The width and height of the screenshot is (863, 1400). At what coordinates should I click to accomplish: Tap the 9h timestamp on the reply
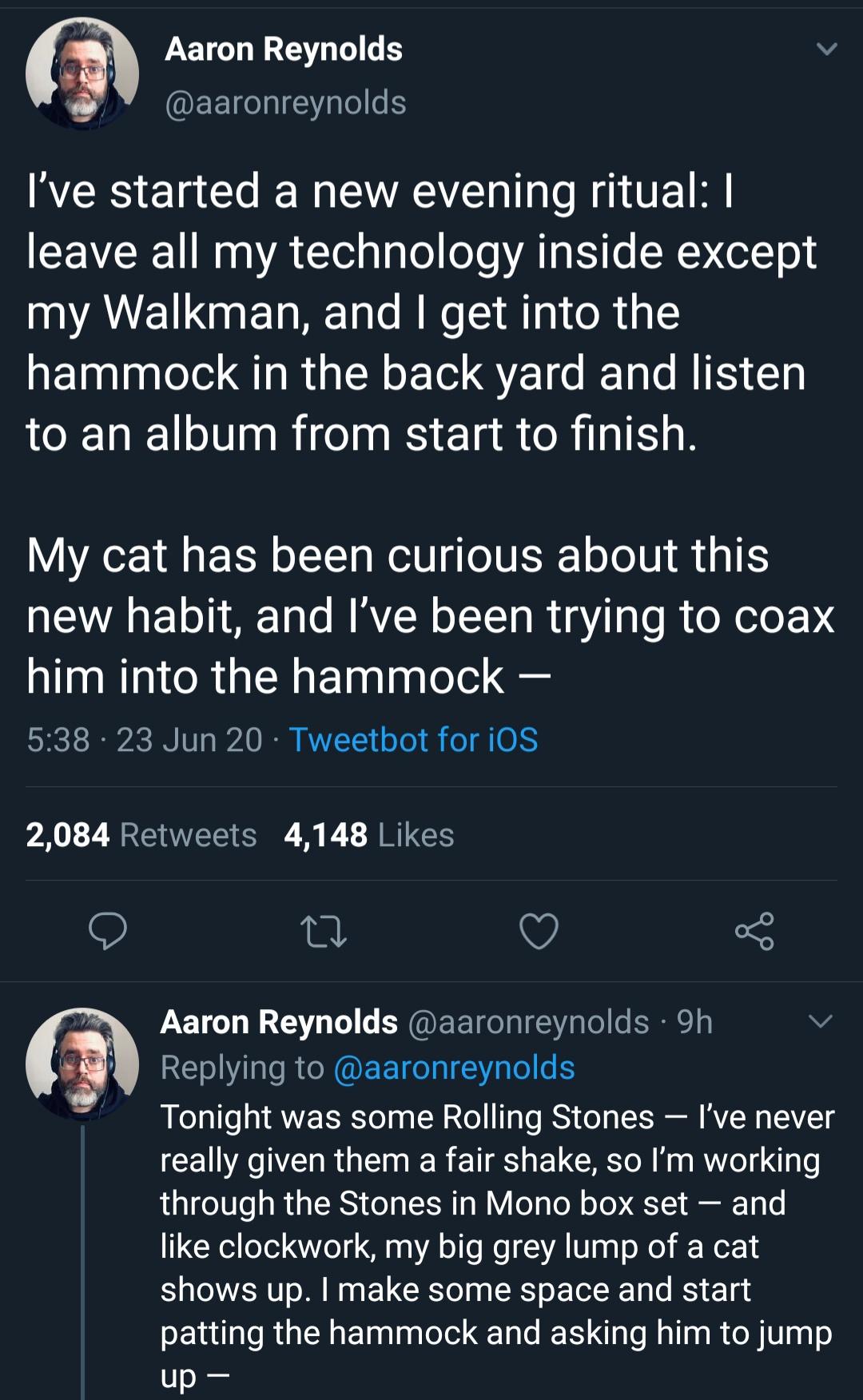[694, 1022]
